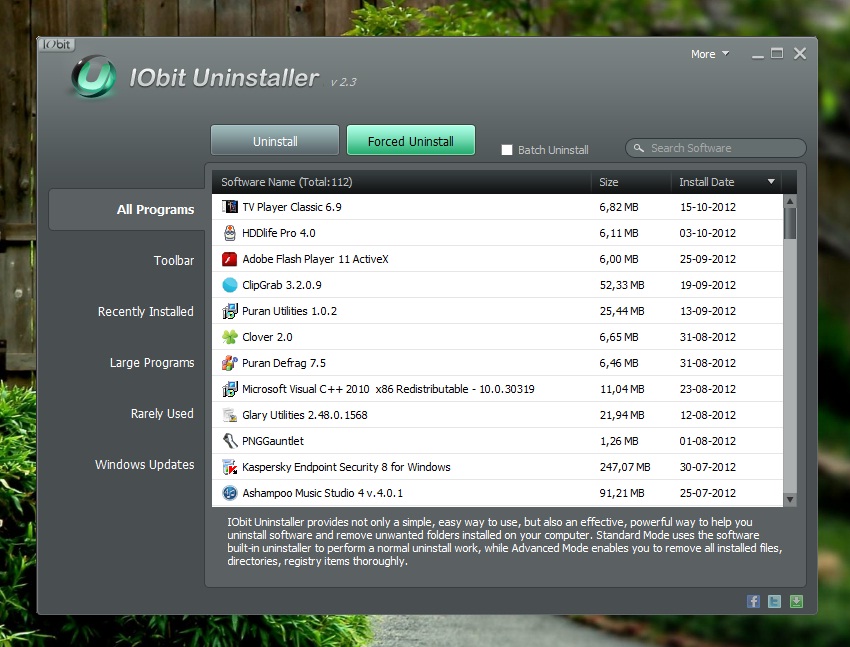Select Microsoft Visual C++ 2010 Redistributable
Image resolution: width=850 pixels, height=647 pixels.
coord(497,389)
